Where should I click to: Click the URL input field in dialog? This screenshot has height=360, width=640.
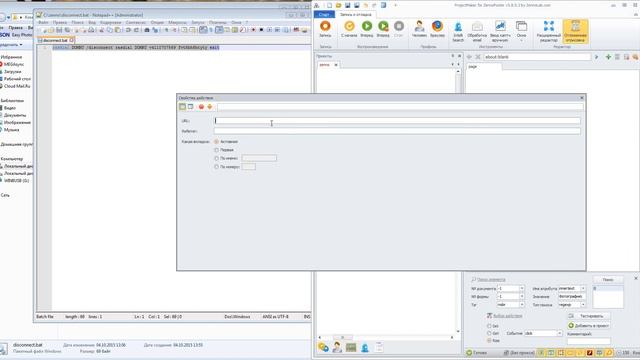397,121
